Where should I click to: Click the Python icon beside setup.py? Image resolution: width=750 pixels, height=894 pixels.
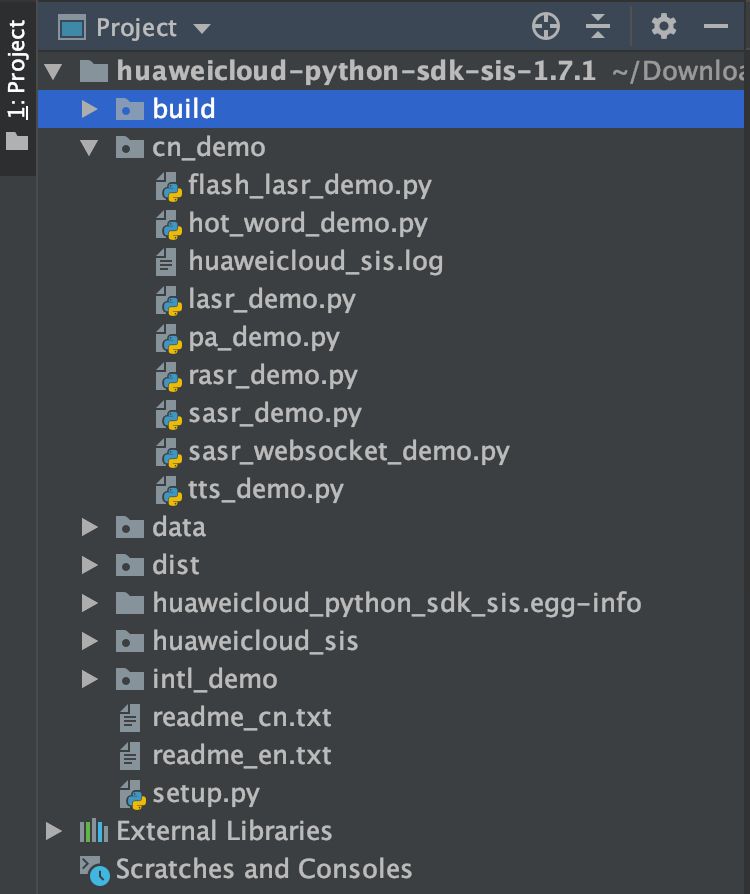pos(133,794)
